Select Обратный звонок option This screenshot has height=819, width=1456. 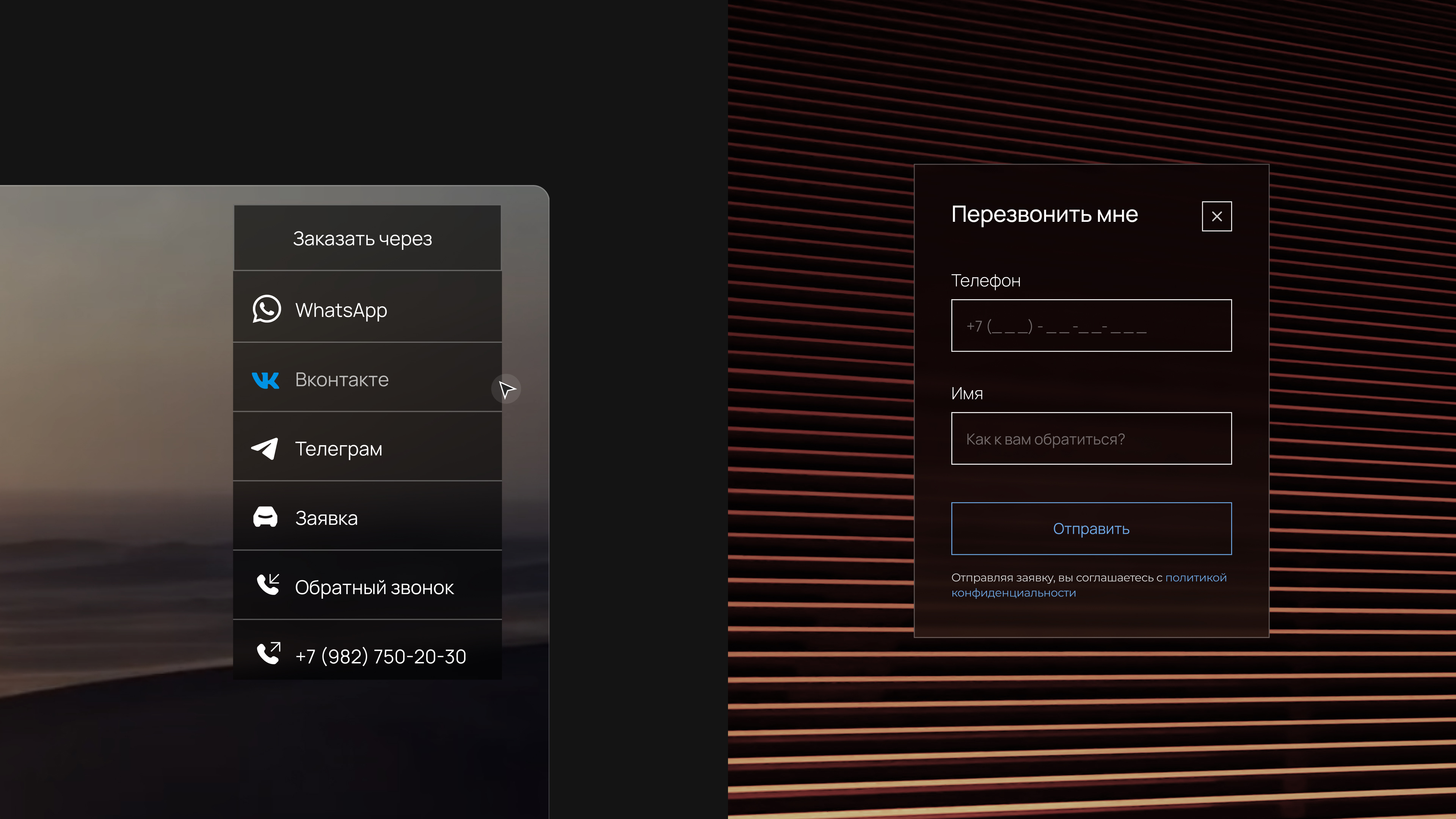(x=374, y=588)
